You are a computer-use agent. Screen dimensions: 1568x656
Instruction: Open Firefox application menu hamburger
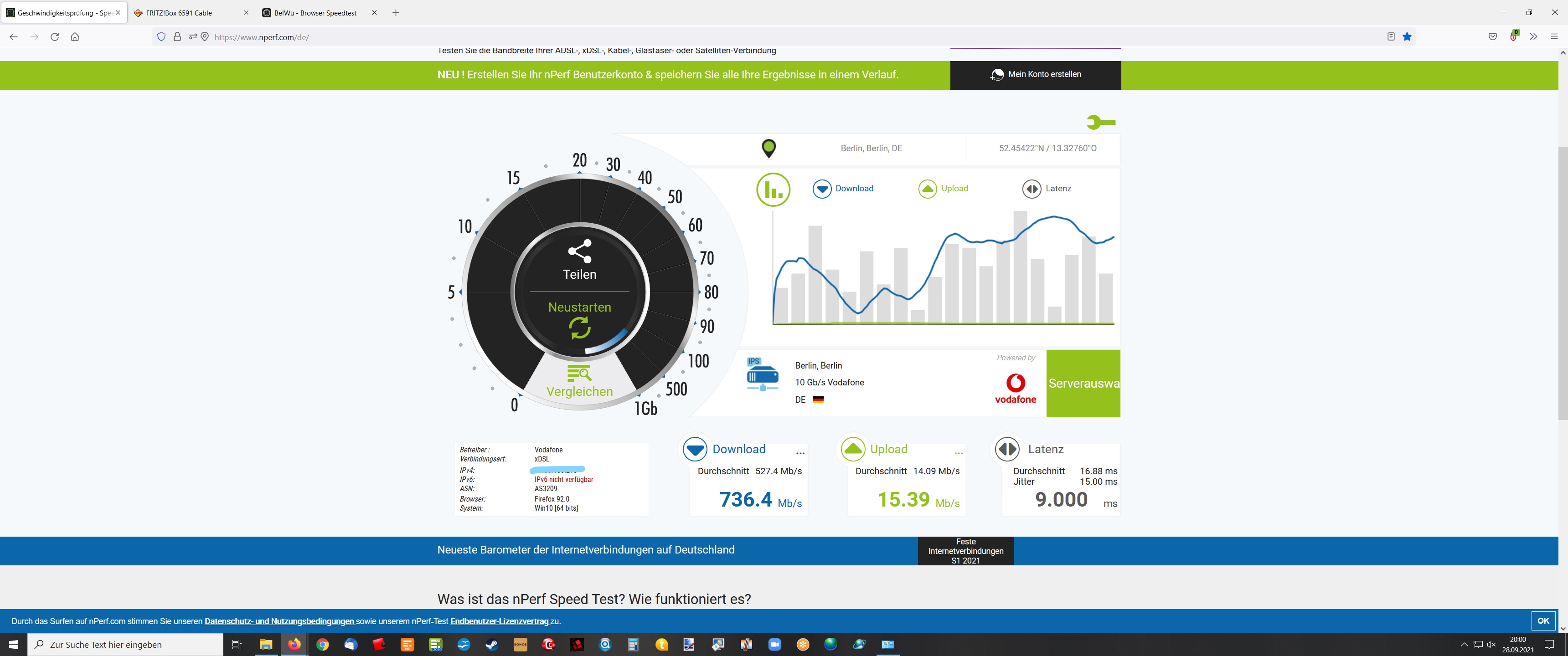1553,36
